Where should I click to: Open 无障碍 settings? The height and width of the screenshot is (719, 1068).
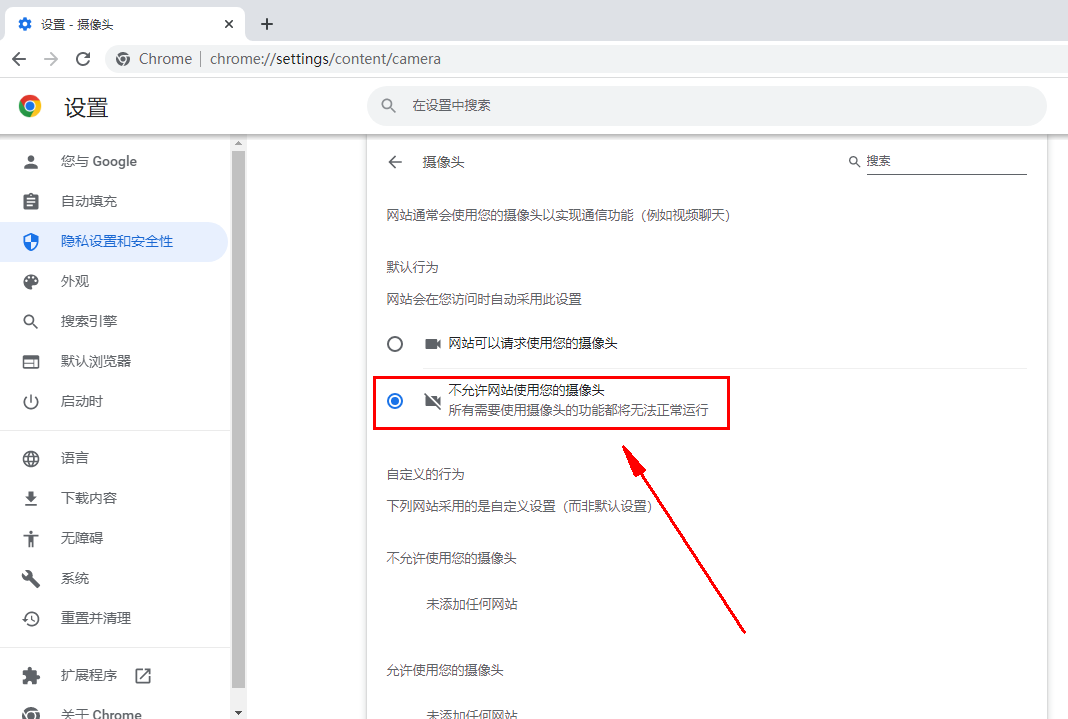pyautogui.click(x=114, y=538)
